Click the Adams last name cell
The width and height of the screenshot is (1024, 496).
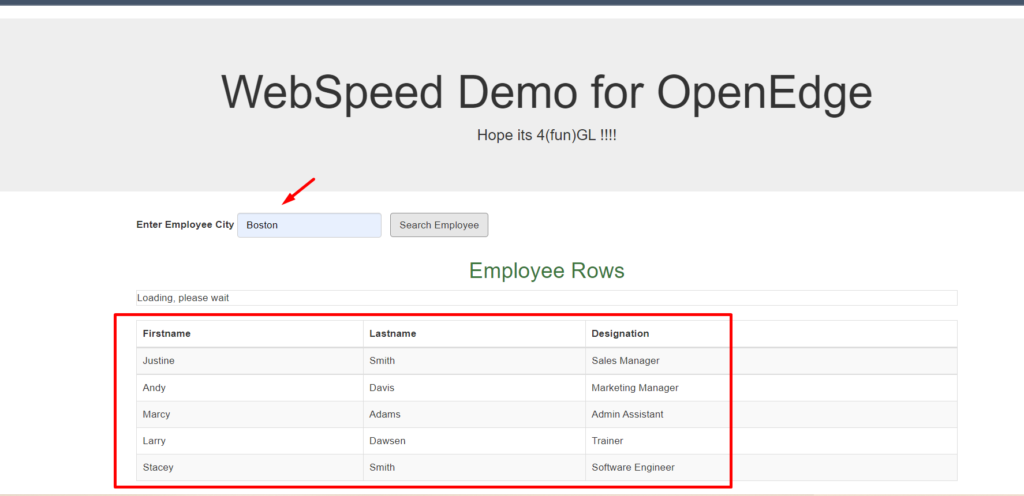pos(385,414)
